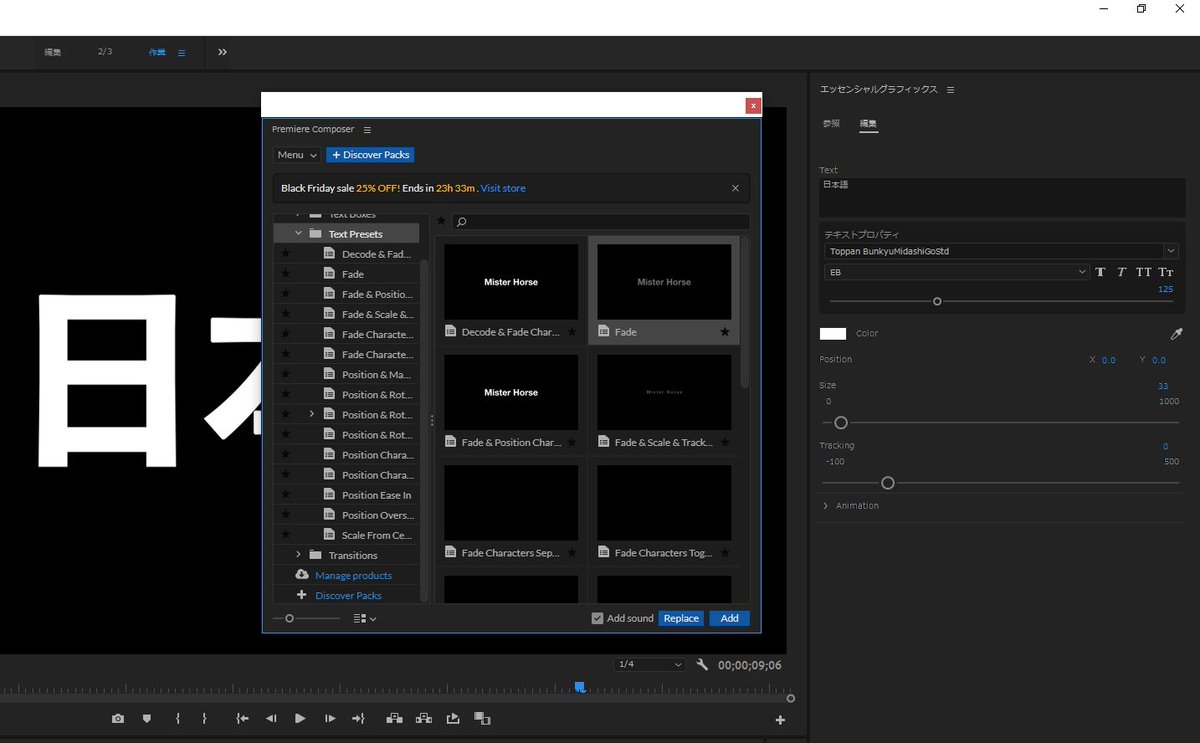Toggle faux italic text style

[1121, 272]
